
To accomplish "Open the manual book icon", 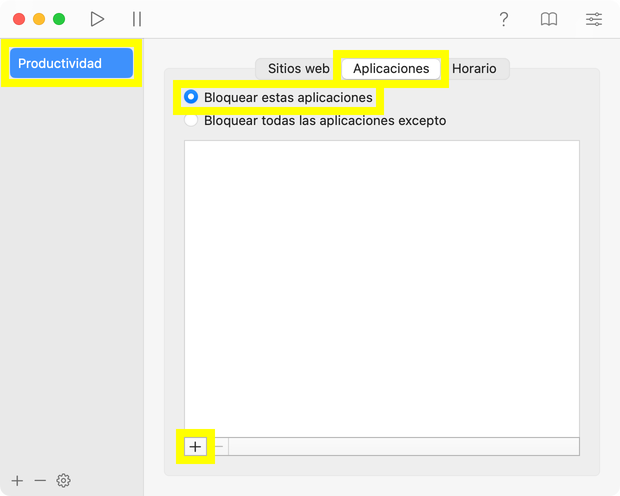I will 549,19.
